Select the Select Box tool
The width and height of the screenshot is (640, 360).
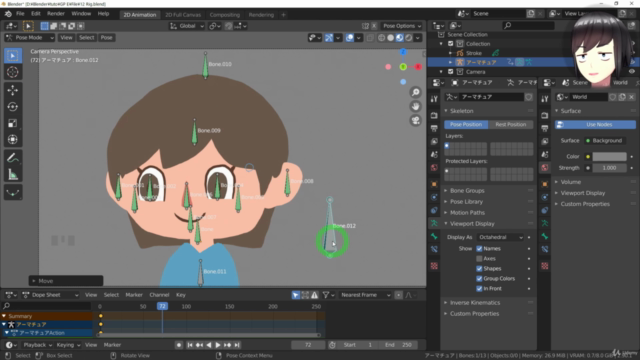click(x=13, y=56)
